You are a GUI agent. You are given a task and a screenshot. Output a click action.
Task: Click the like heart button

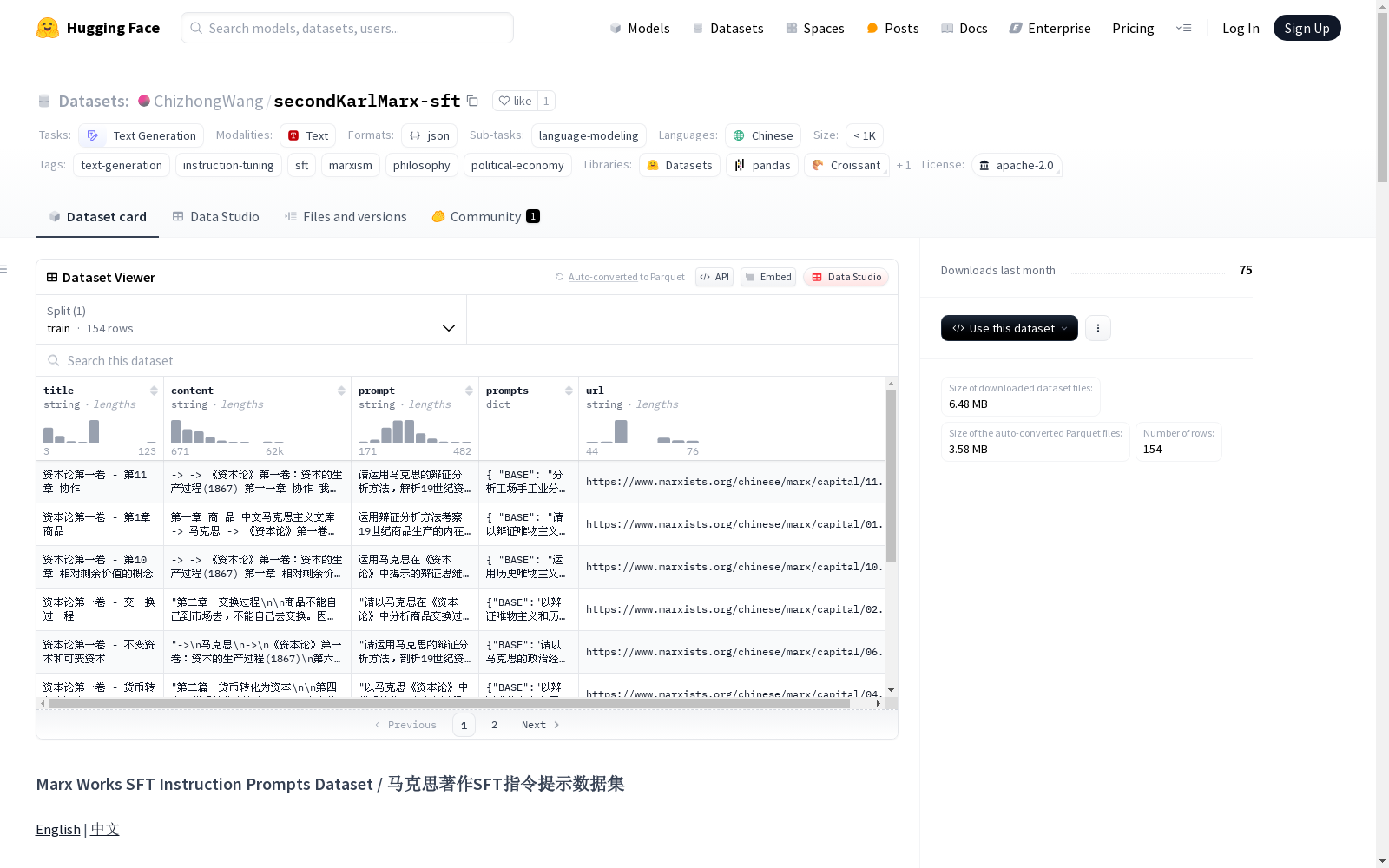pos(515,101)
